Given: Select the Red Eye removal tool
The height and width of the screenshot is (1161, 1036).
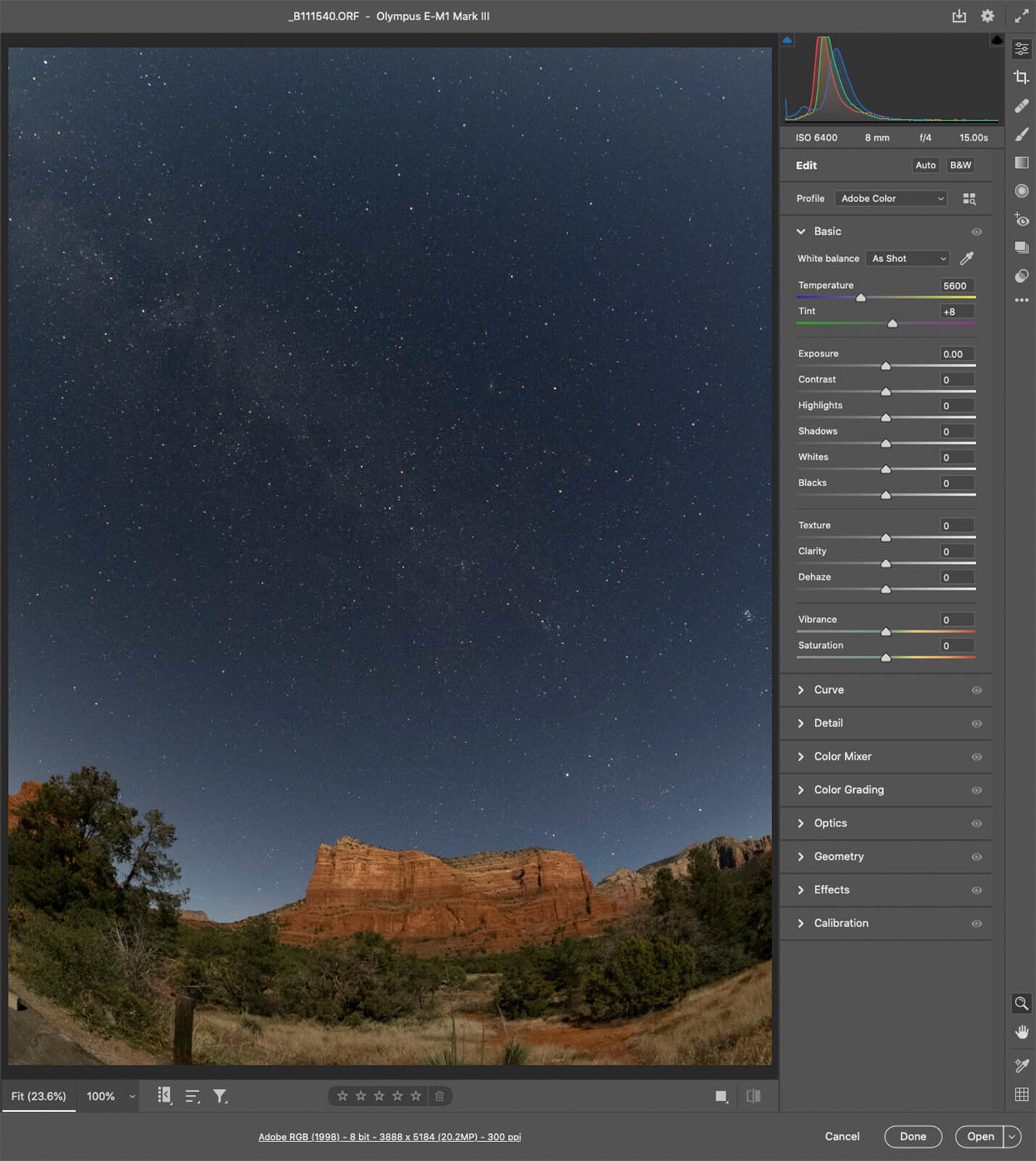Looking at the screenshot, I should (x=1021, y=220).
